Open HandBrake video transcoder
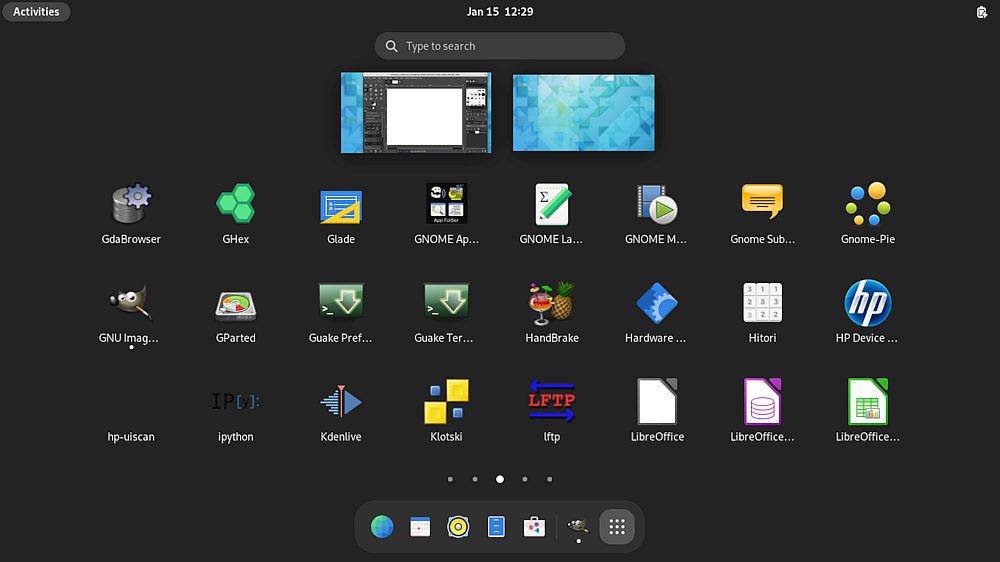The image size is (1000, 562). pos(551,313)
